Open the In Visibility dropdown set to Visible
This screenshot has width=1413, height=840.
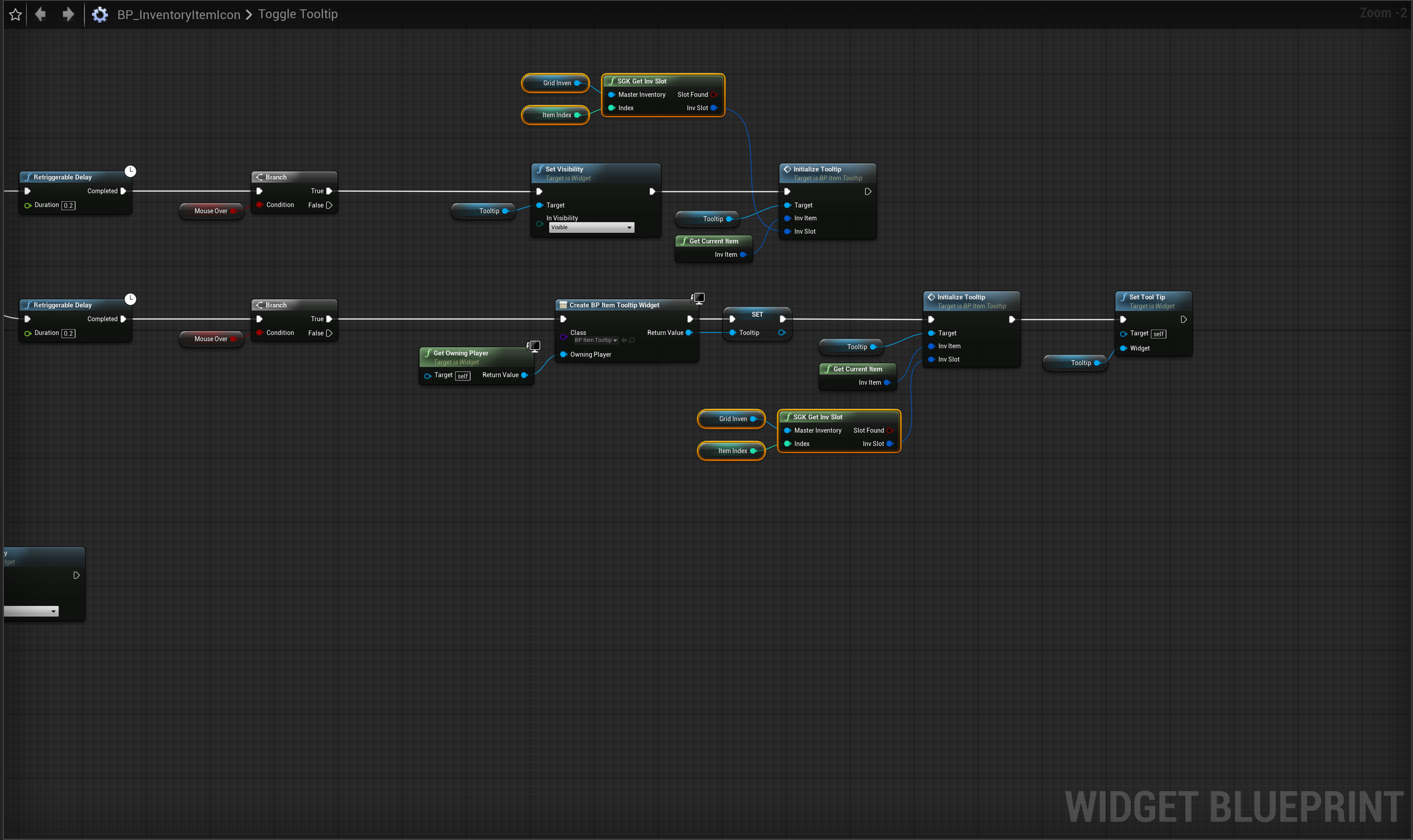[591, 227]
